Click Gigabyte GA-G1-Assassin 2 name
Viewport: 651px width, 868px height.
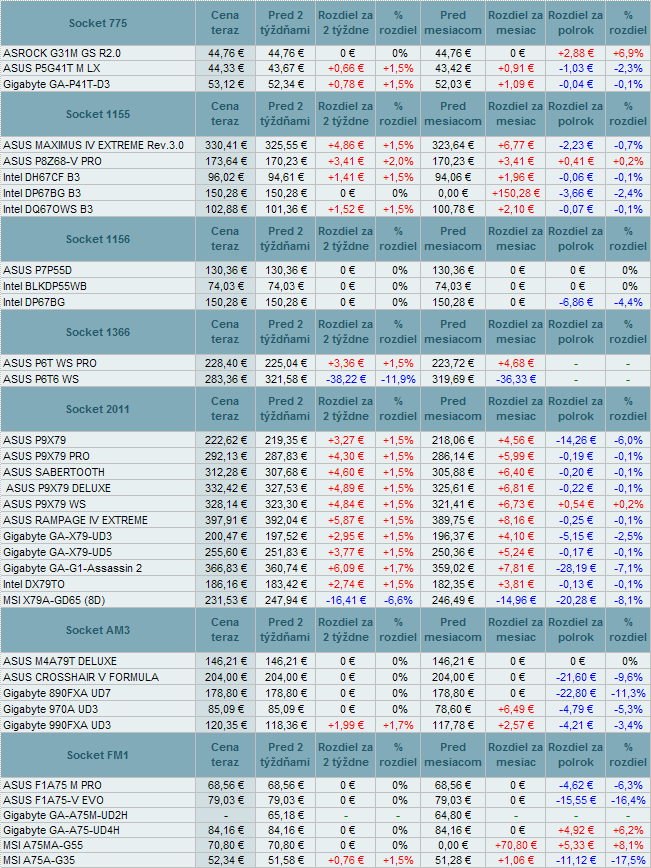coord(73,569)
